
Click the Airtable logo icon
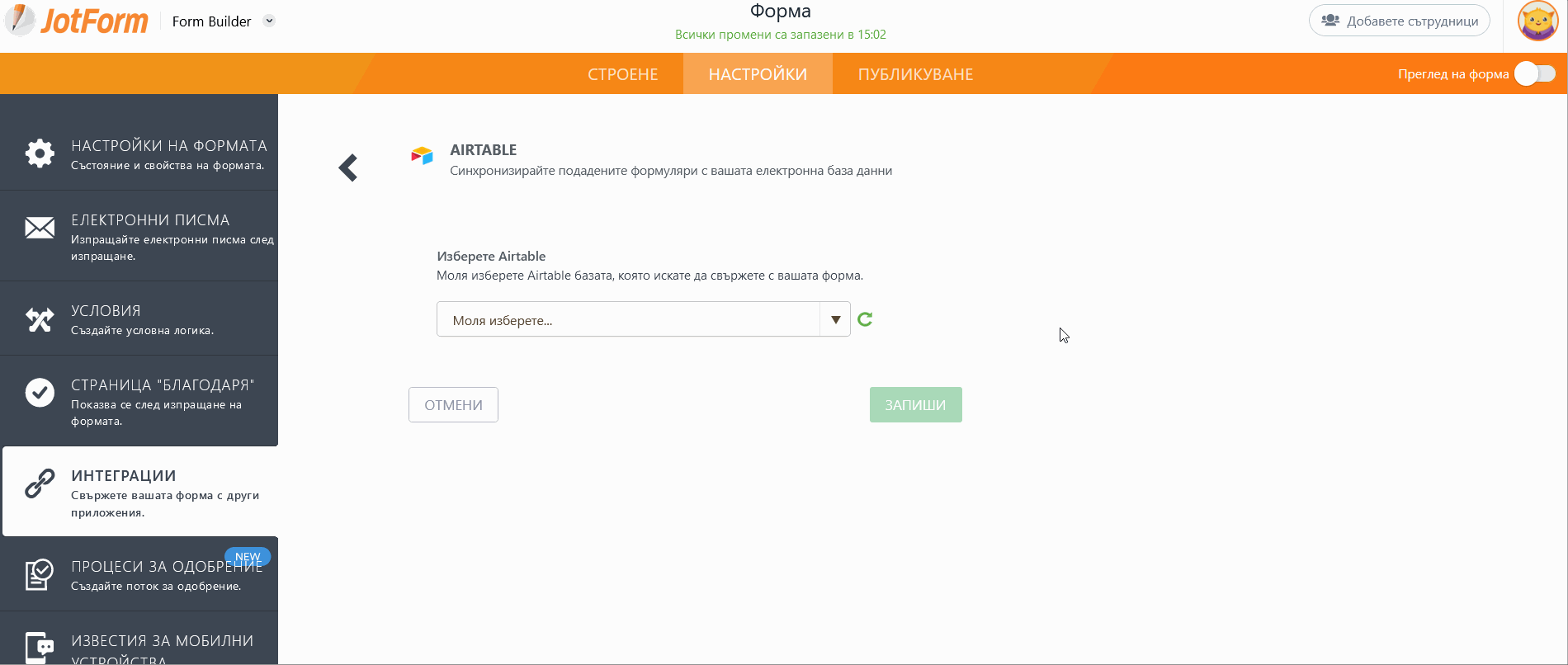(422, 155)
